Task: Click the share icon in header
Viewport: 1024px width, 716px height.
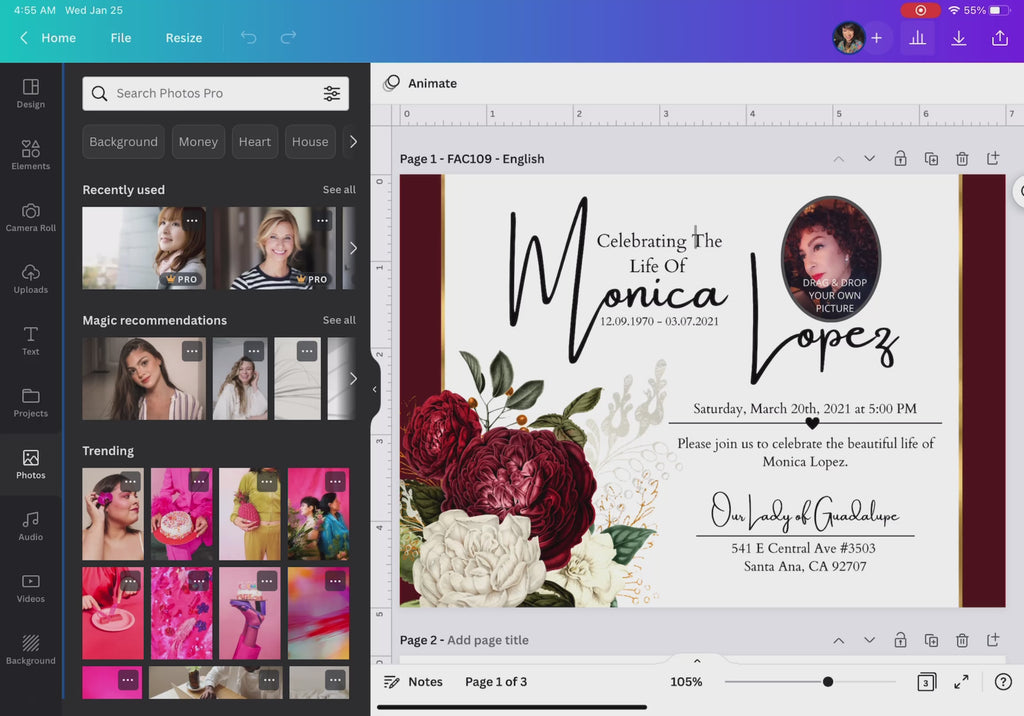Action: [x=1000, y=38]
